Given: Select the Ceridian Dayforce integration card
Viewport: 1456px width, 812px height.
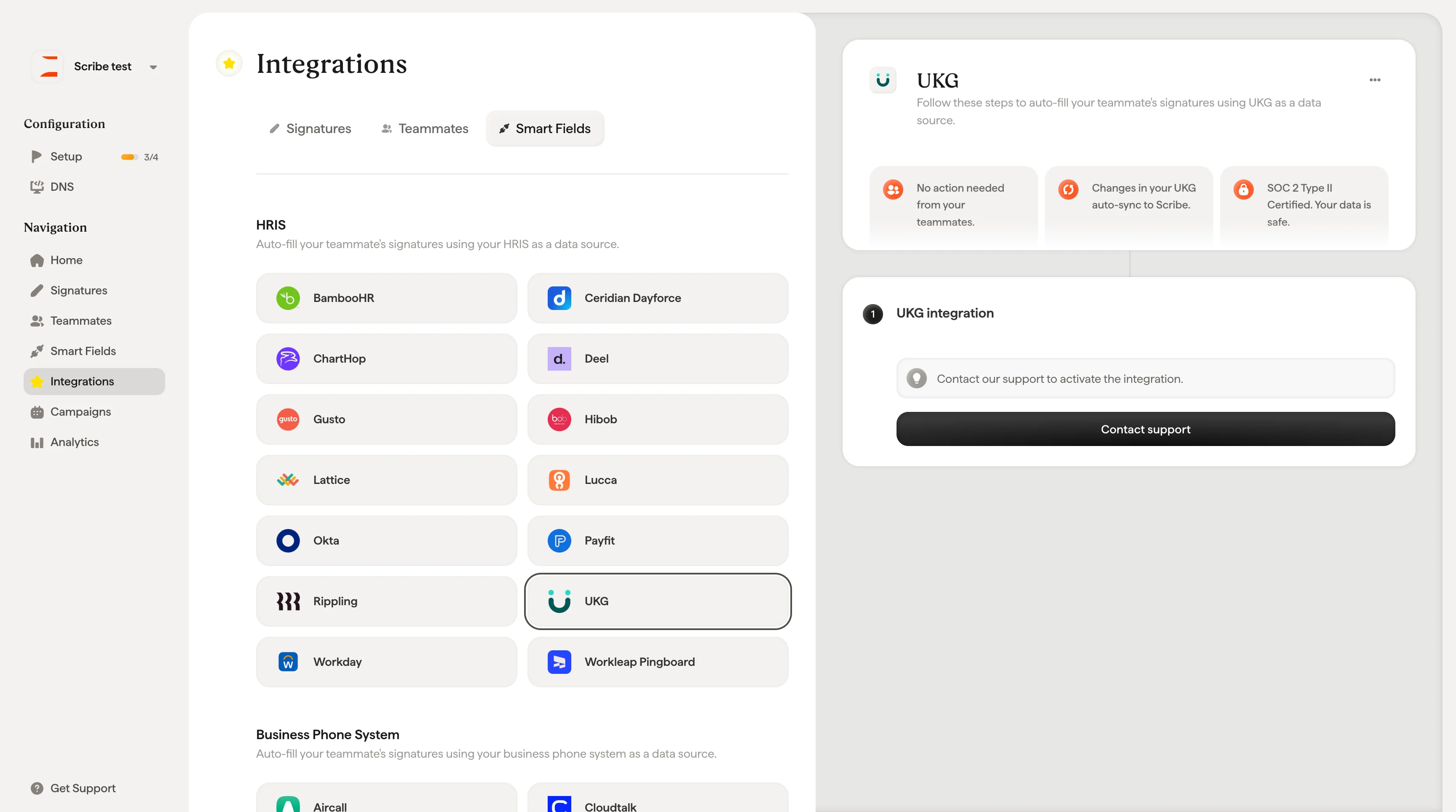Looking at the screenshot, I should 657,298.
